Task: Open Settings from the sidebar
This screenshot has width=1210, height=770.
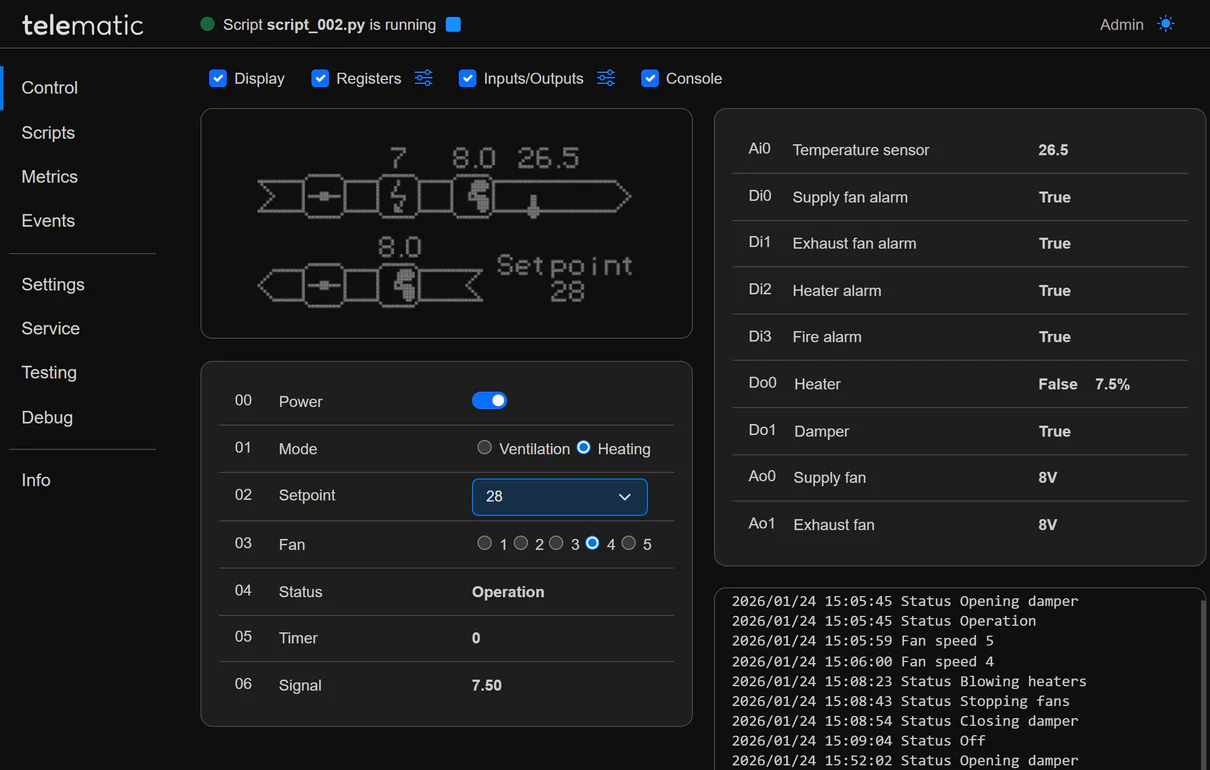Action: 53,285
